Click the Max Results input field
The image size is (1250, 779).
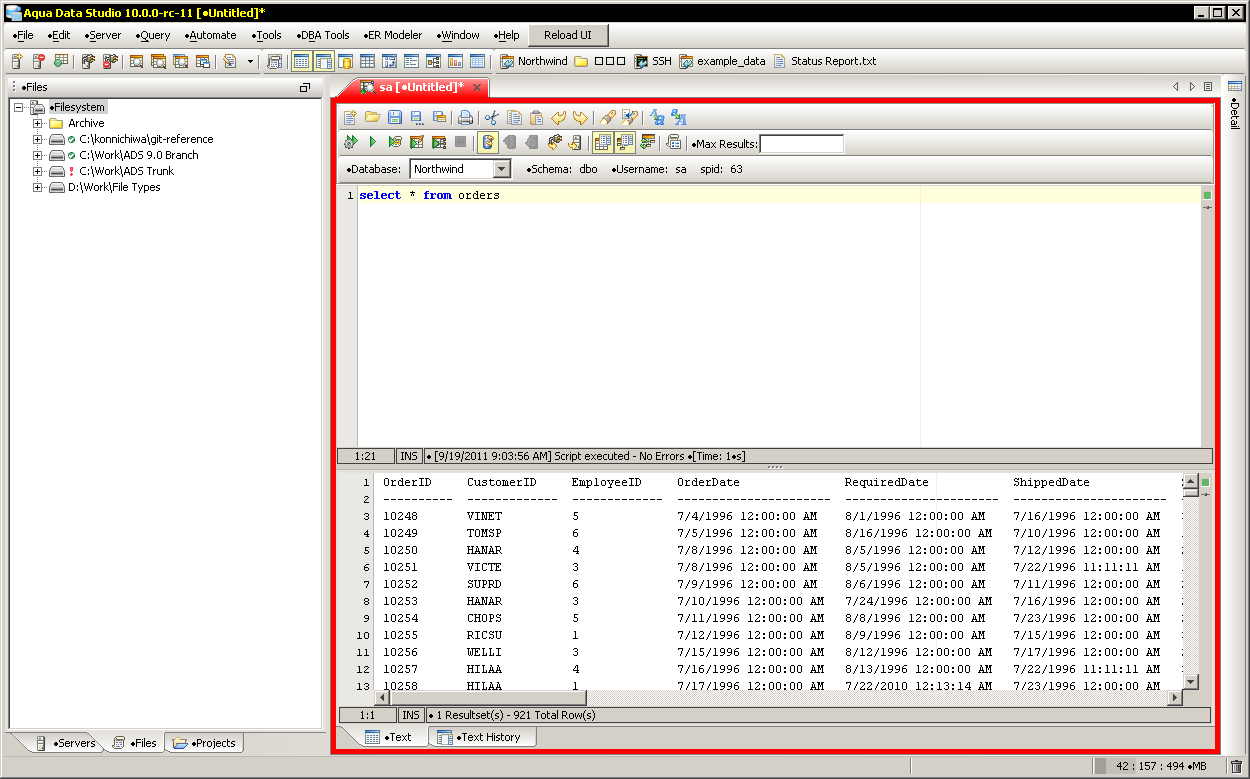(x=802, y=144)
